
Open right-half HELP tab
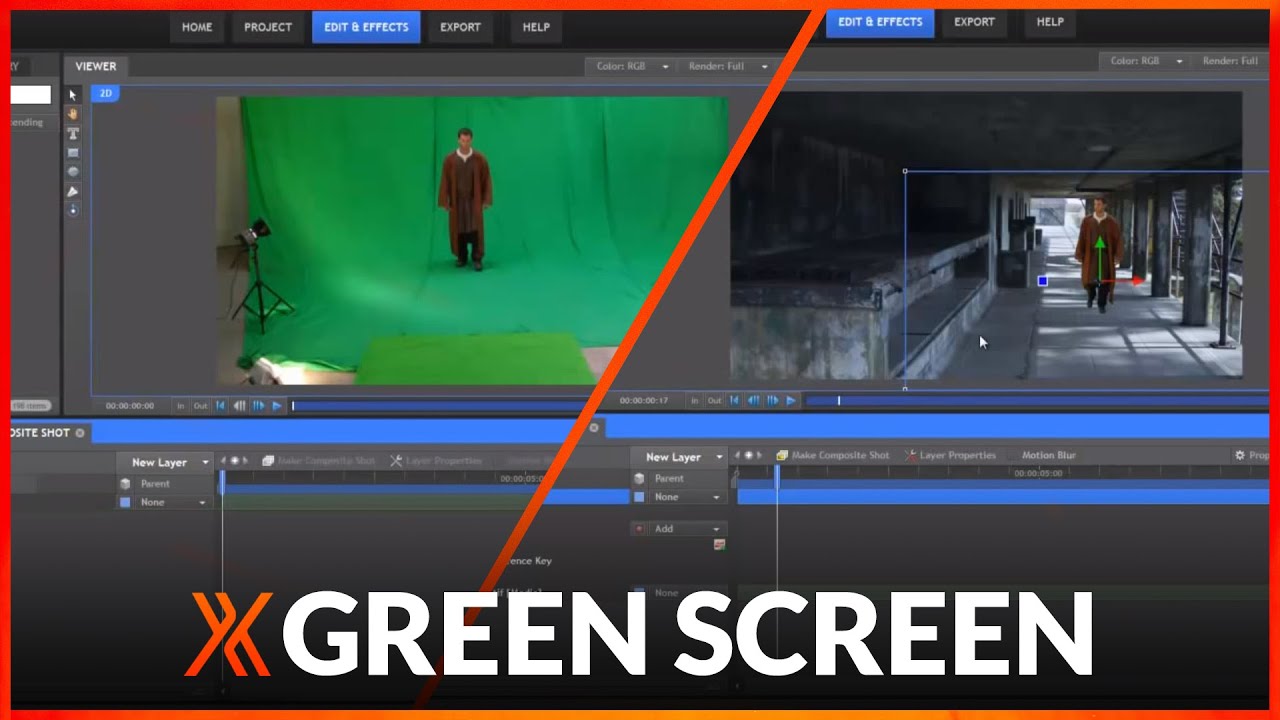tap(1050, 22)
